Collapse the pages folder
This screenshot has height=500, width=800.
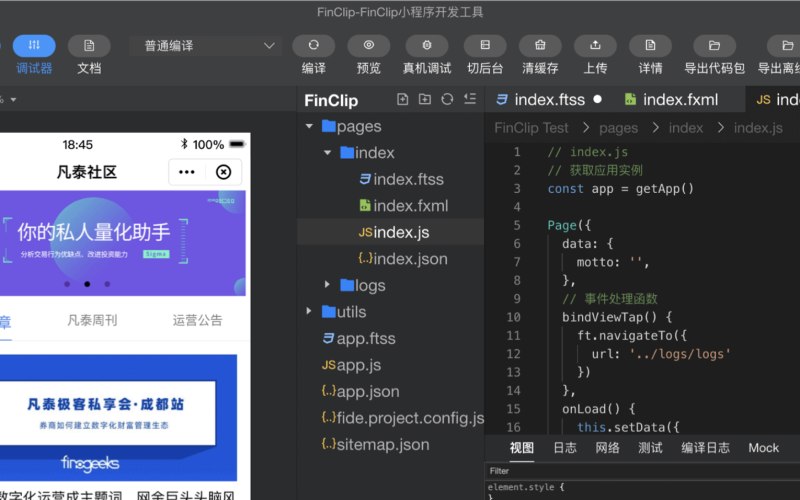309,126
